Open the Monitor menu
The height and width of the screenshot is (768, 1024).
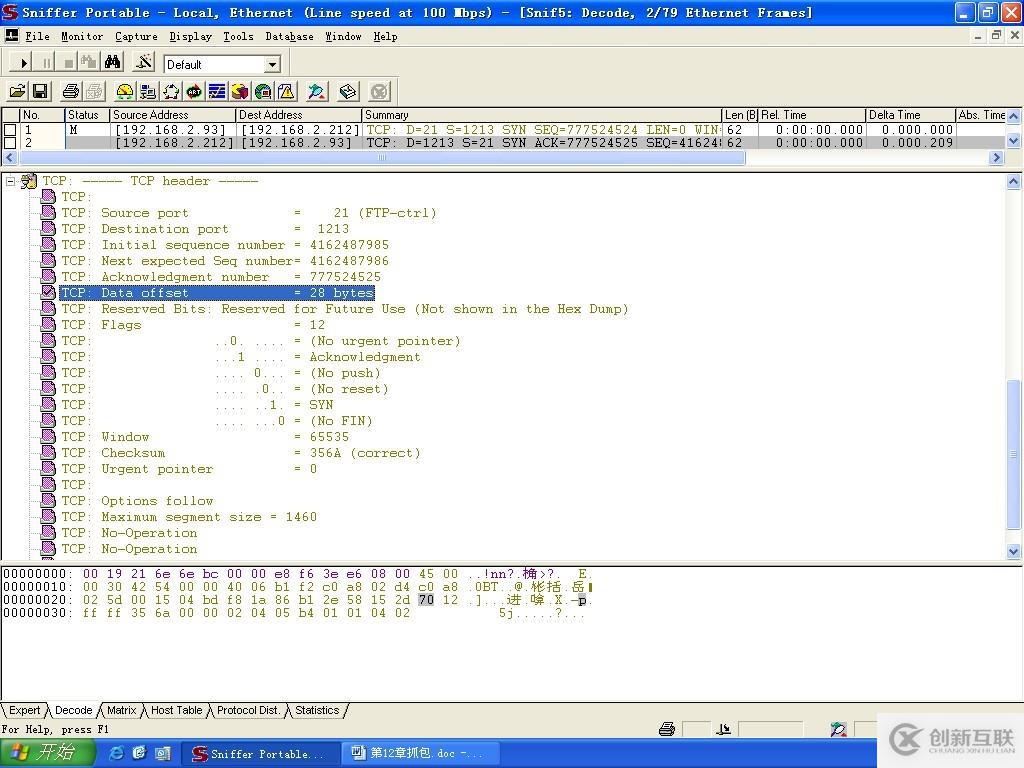pyautogui.click(x=81, y=36)
